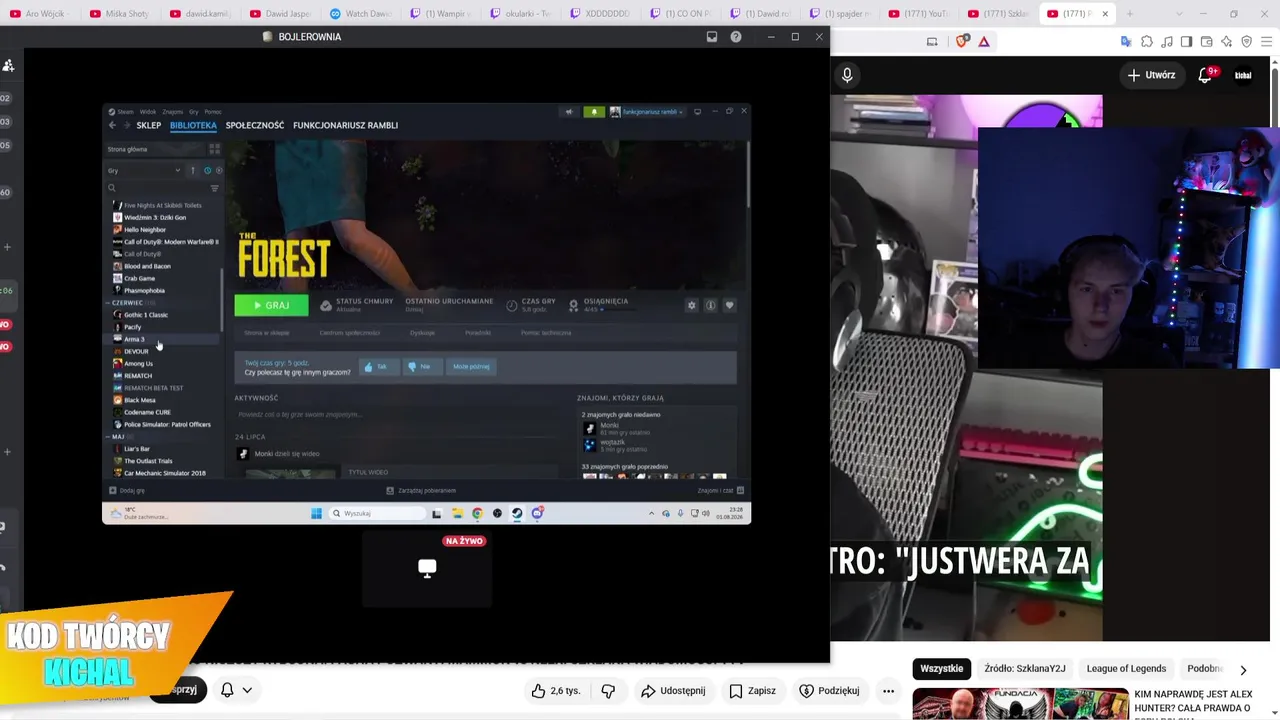Image resolution: width=1280 pixels, height=720 pixels.
Task: Open the green Steam notifications bell
Action: 594,111
